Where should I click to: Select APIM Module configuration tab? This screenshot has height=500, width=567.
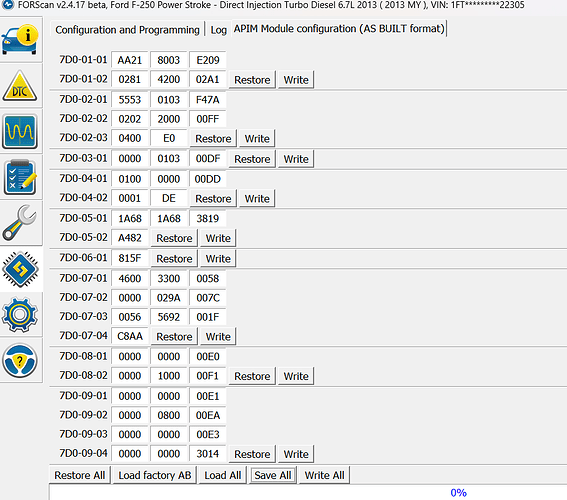[339, 29]
